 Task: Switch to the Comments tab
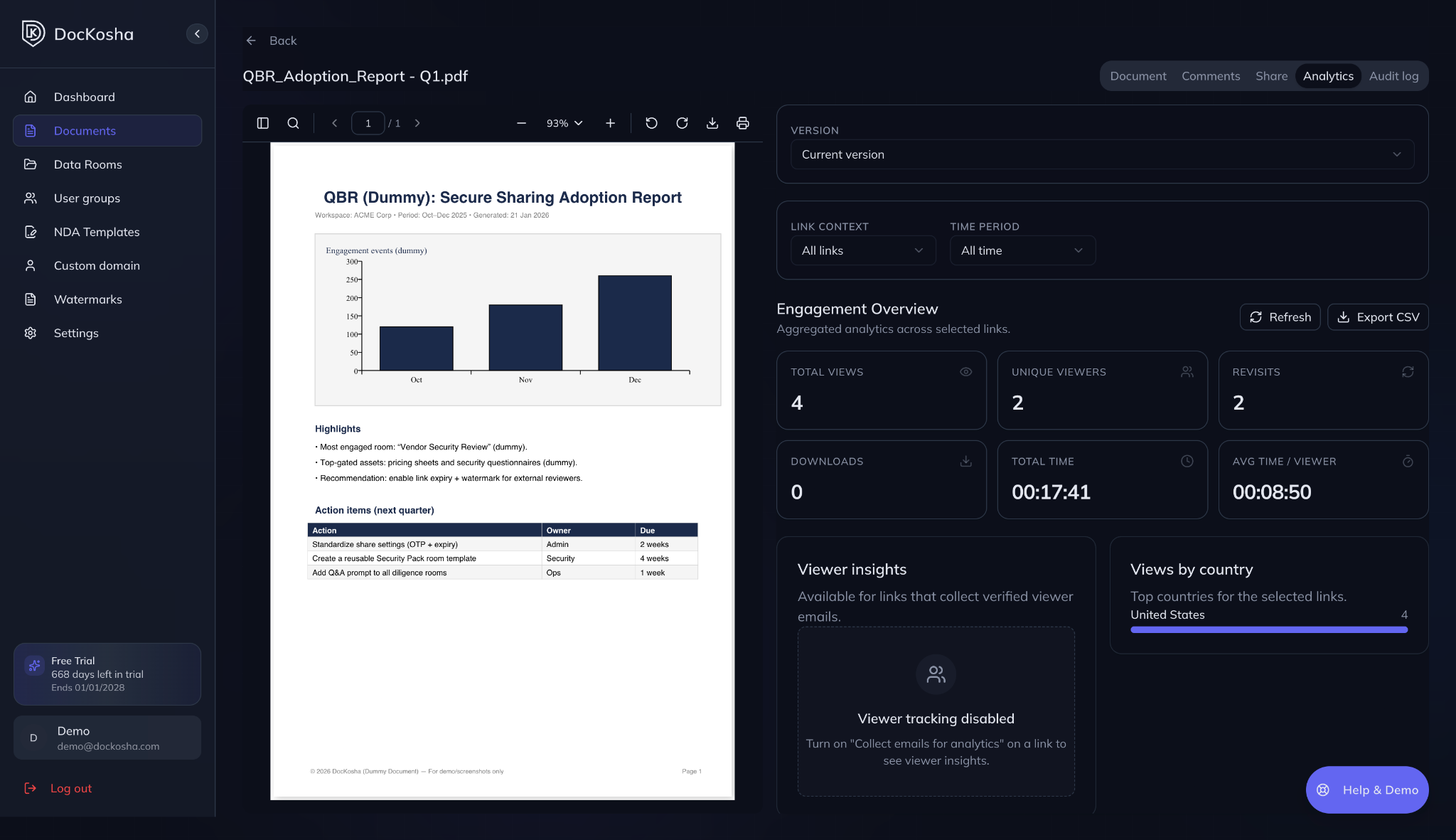[1211, 76]
